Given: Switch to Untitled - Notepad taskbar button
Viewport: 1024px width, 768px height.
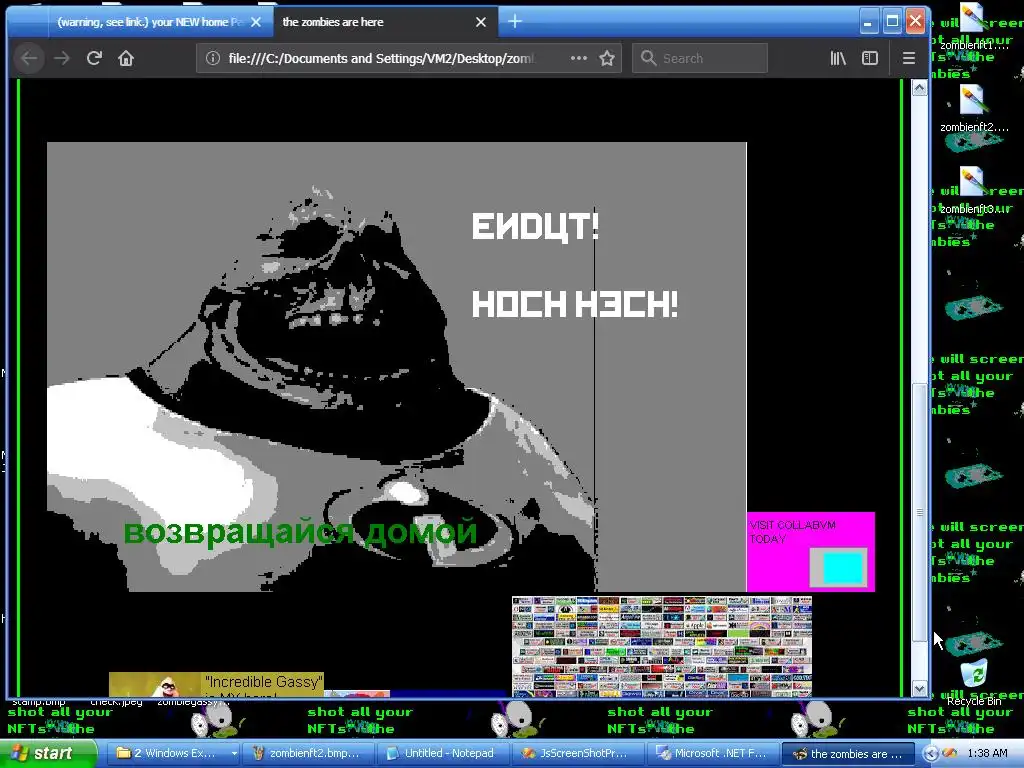Looking at the screenshot, I should coord(443,753).
